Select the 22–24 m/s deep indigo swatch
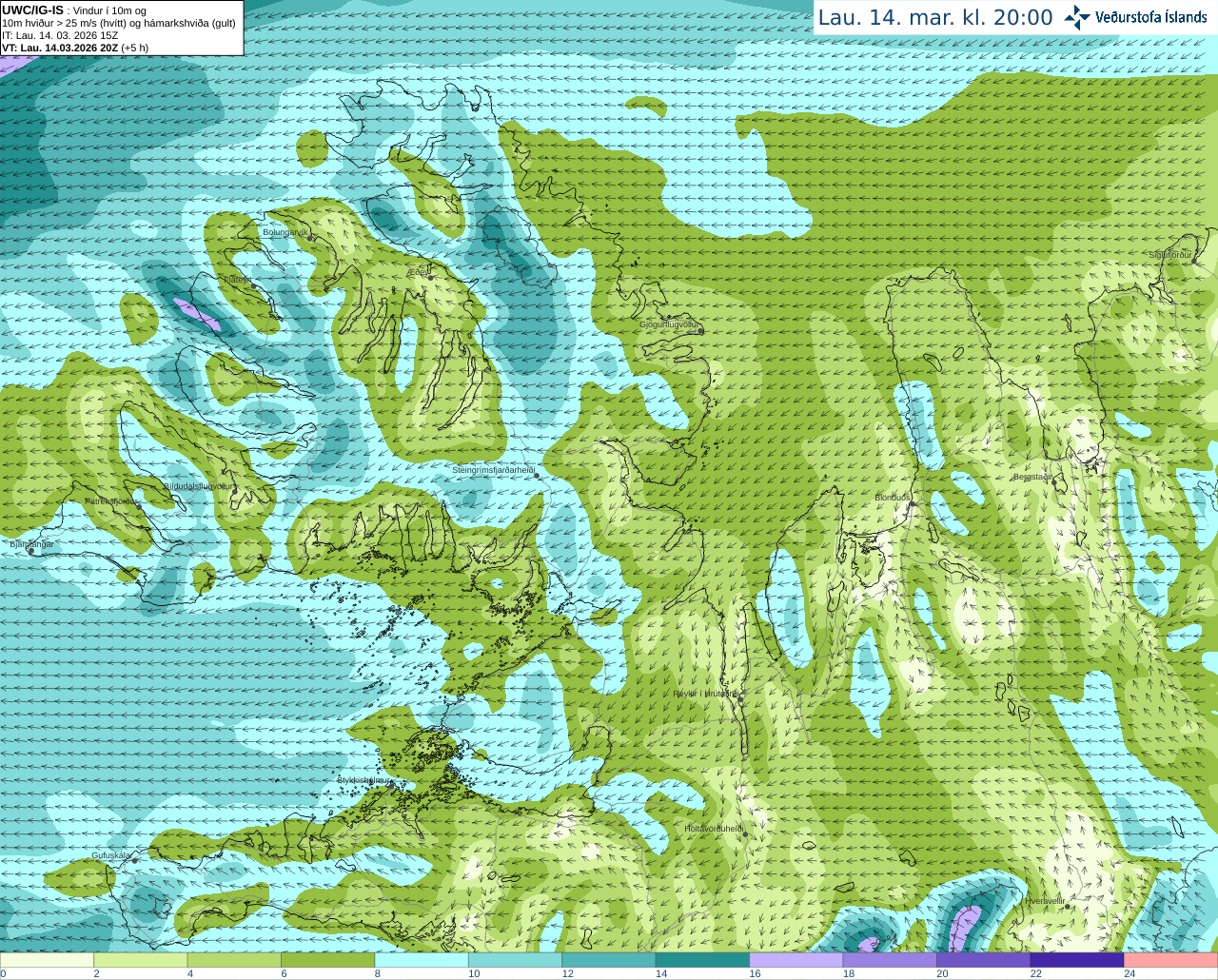The height and width of the screenshot is (980, 1218). coord(1077,960)
